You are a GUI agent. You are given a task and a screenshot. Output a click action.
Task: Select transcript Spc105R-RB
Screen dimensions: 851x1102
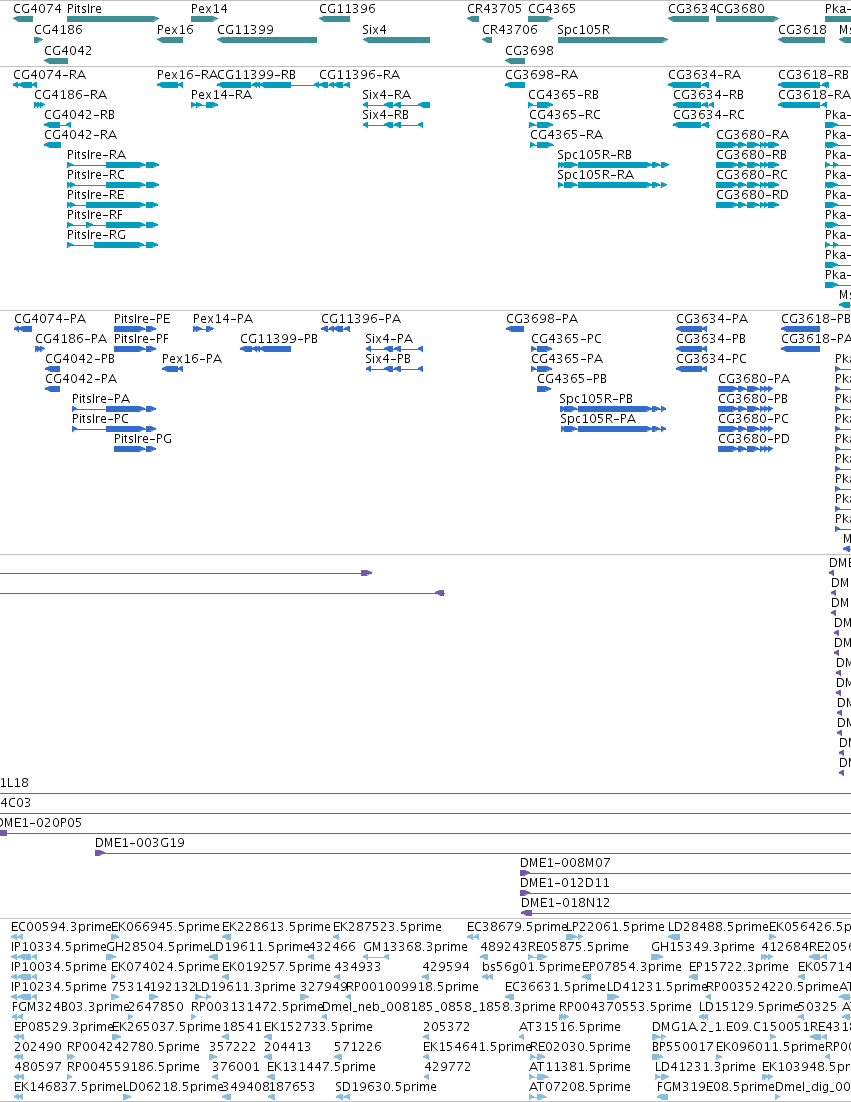click(x=595, y=155)
